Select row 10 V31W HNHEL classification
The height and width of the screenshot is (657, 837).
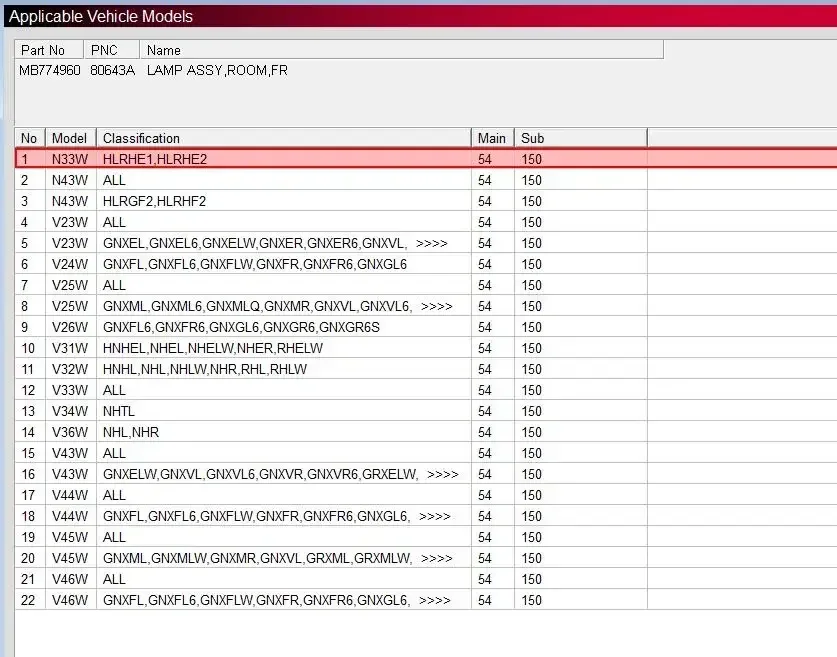click(x=213, y=348)
